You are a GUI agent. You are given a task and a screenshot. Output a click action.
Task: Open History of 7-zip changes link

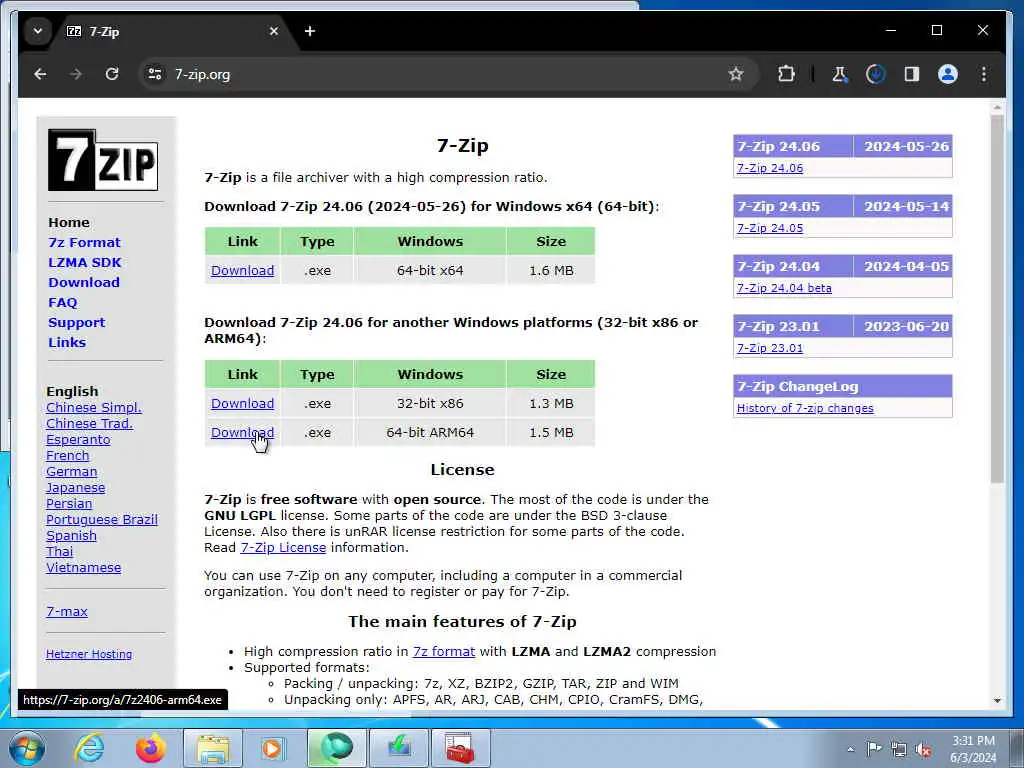point(805,408)
